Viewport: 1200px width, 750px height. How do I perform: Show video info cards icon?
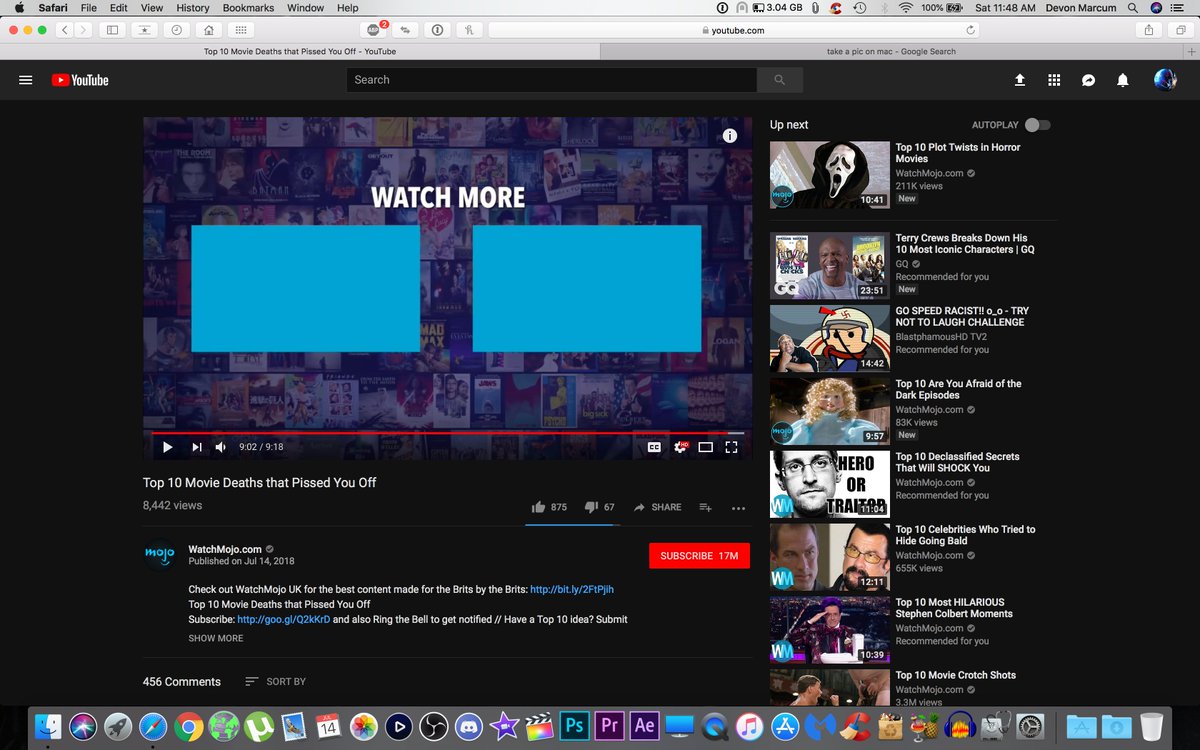(730, 136)
